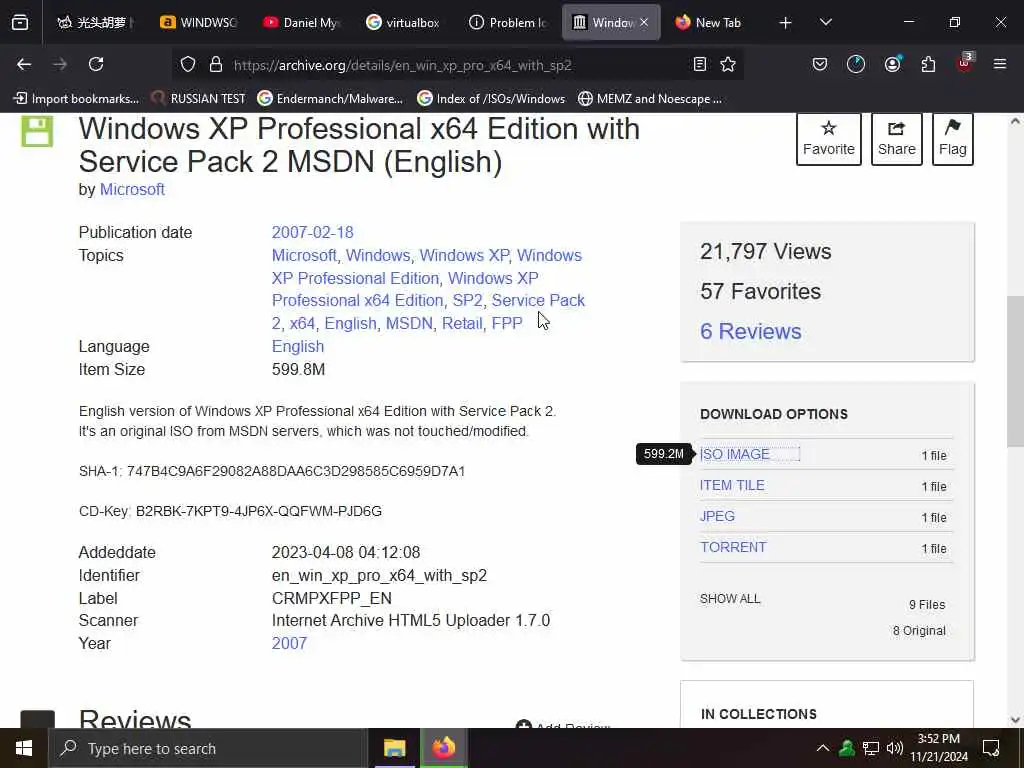This screenshot has height=768, width=1024.
Task: Open Firefox account icon
Action: click(892, 64)
